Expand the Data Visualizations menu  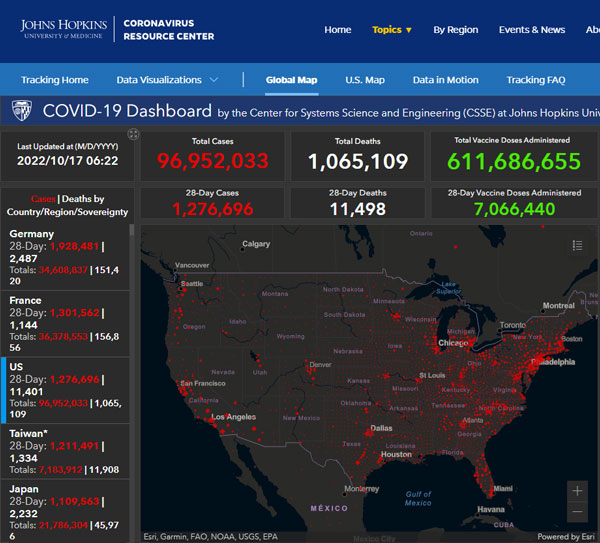tap(167, 80)
